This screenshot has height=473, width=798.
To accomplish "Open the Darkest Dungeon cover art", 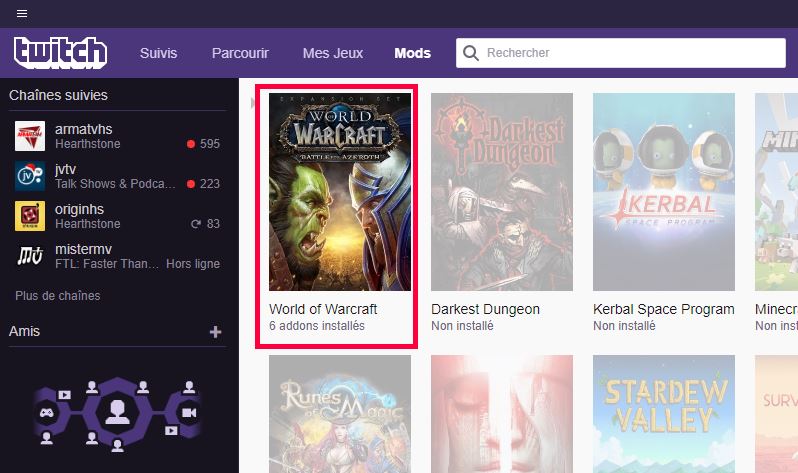I will click(x=502, y=192).
